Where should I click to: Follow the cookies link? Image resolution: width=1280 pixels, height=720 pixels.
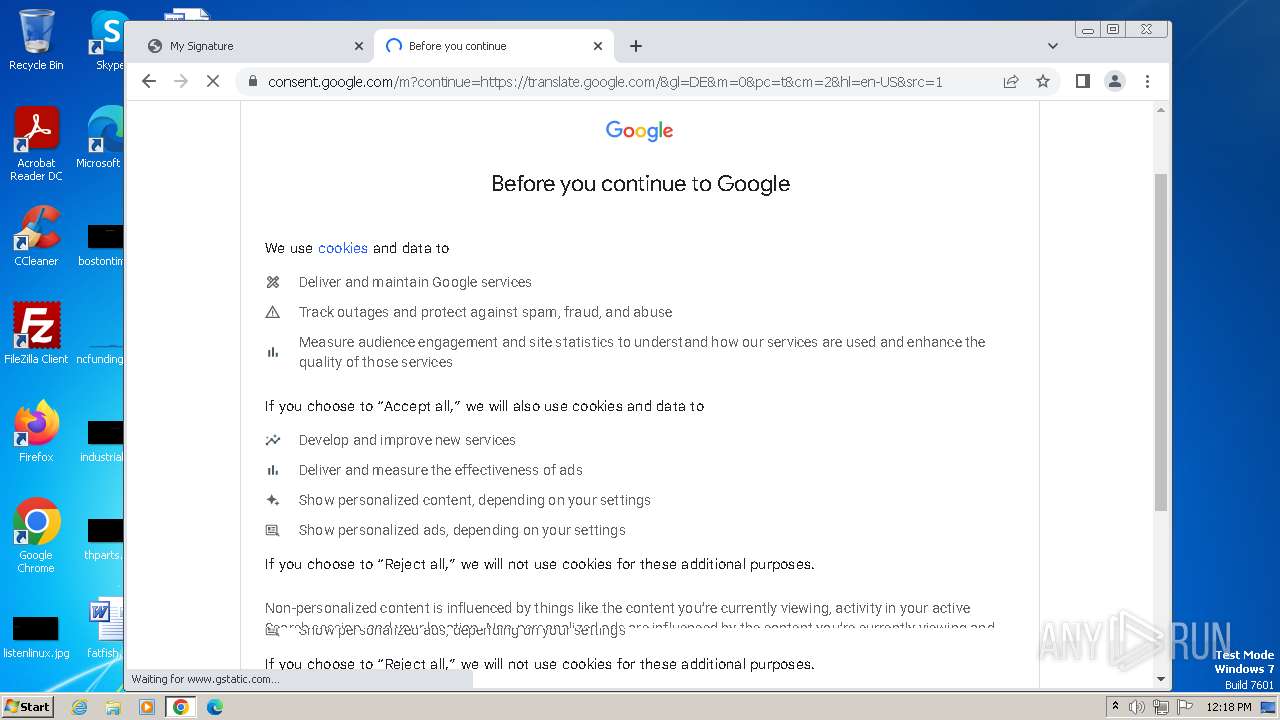click(x=343, y=248)
